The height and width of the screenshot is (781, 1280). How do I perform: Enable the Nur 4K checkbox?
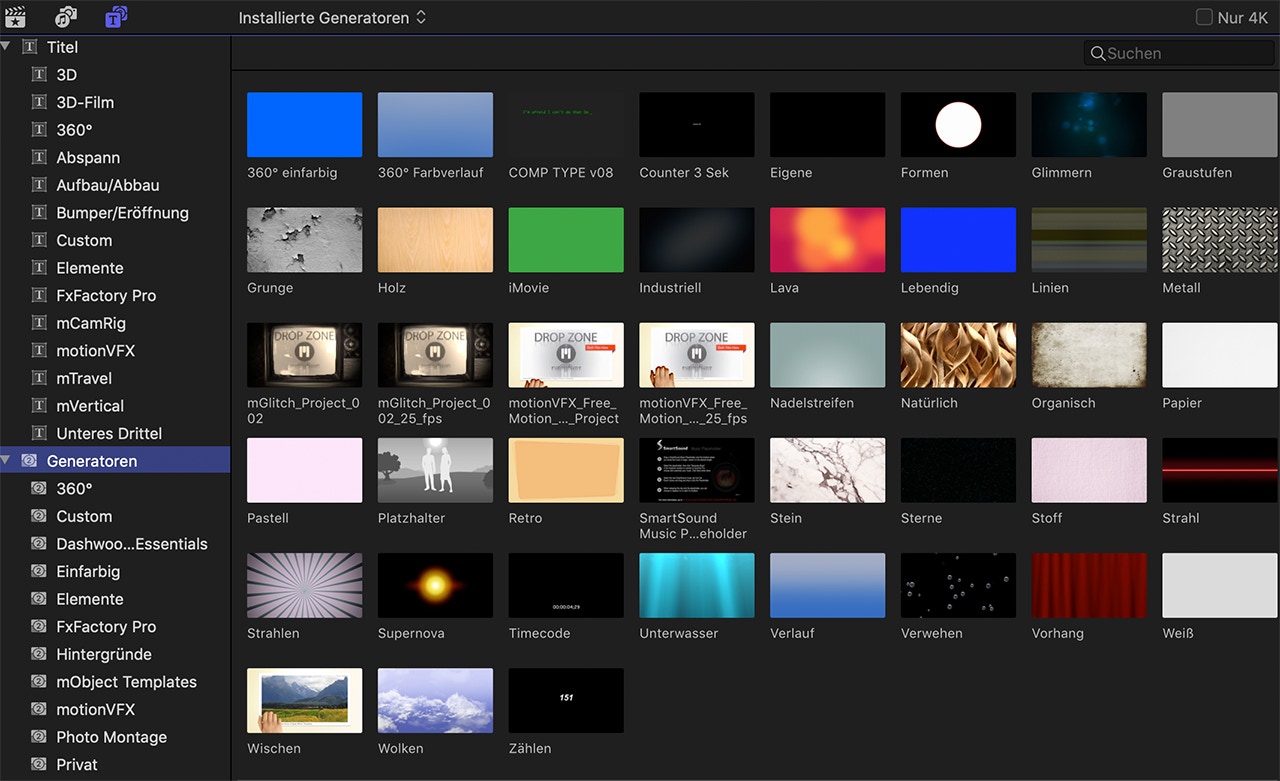(x=1204, y=17)
